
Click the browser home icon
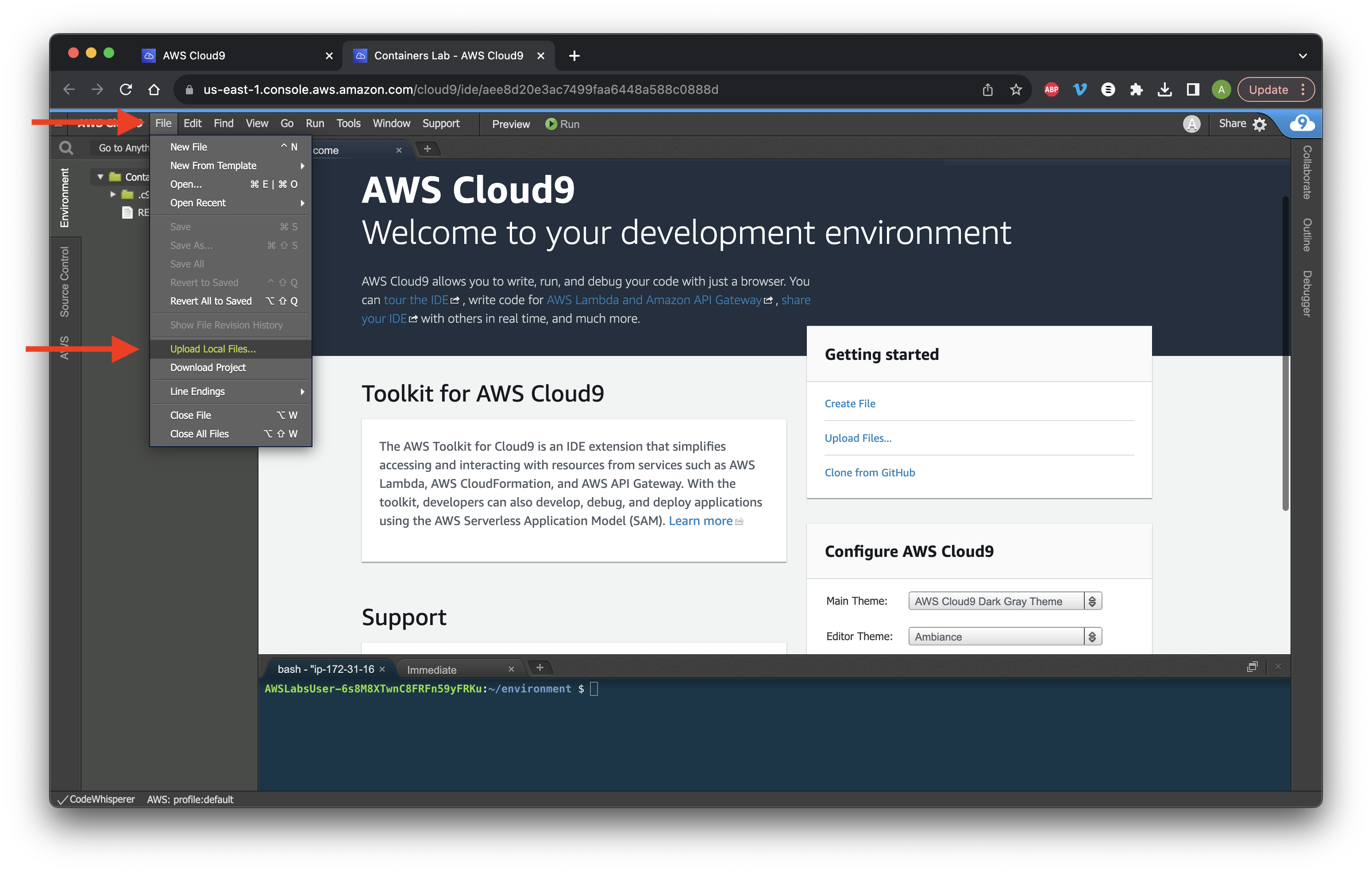(x=154, y=89)
